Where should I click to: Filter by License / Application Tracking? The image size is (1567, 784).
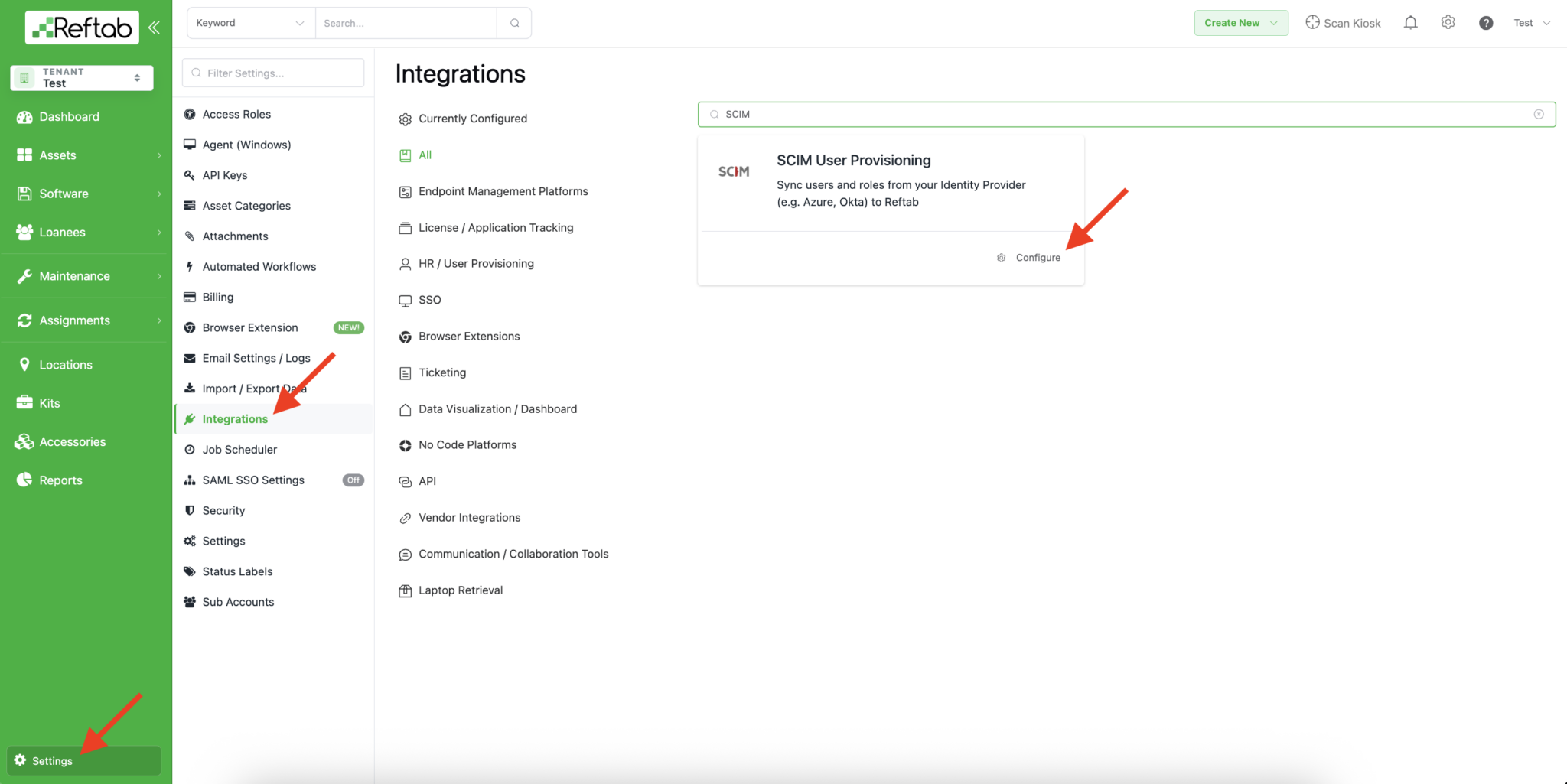tap(486, 228)
